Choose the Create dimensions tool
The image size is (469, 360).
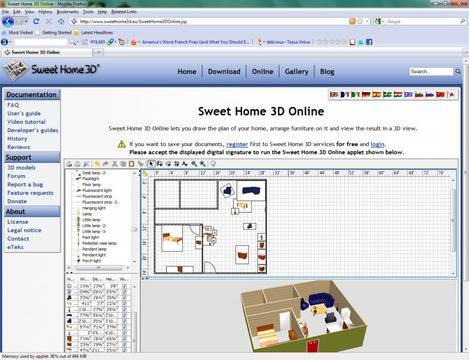coord(176,164)
